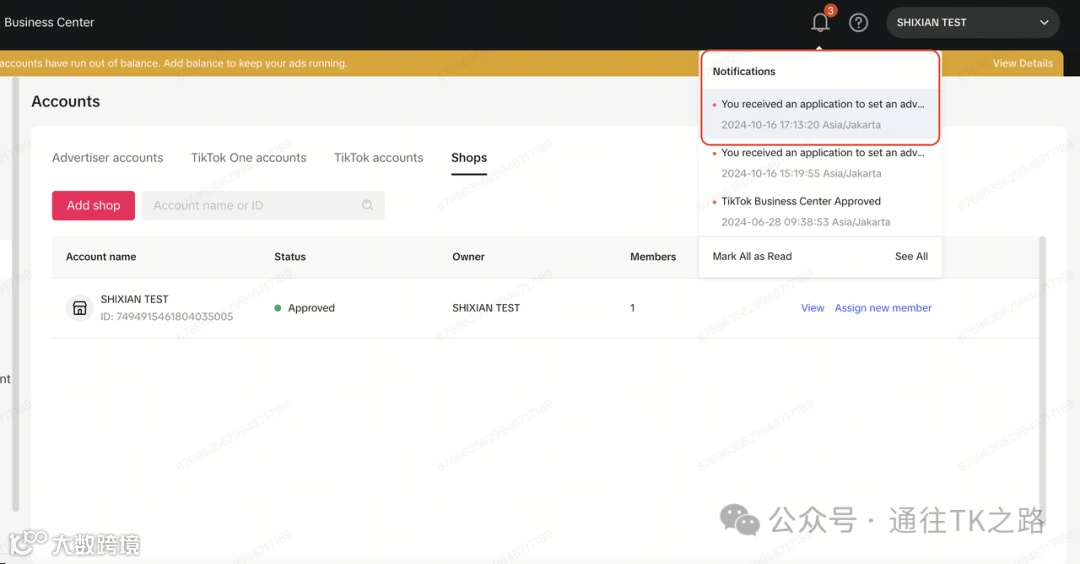Click the Accounts page heading
1080x564 pixels.
[x=65, y=101]
